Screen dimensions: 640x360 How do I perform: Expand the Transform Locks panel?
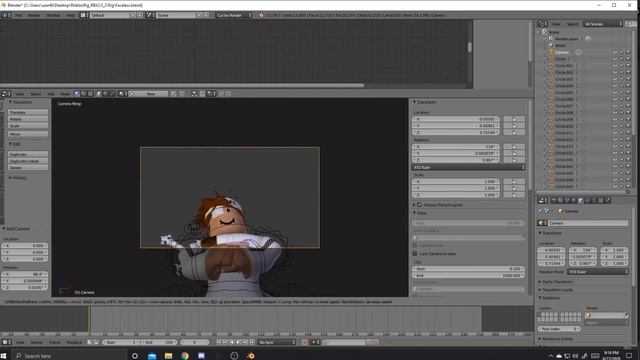(x=556, y=290)
